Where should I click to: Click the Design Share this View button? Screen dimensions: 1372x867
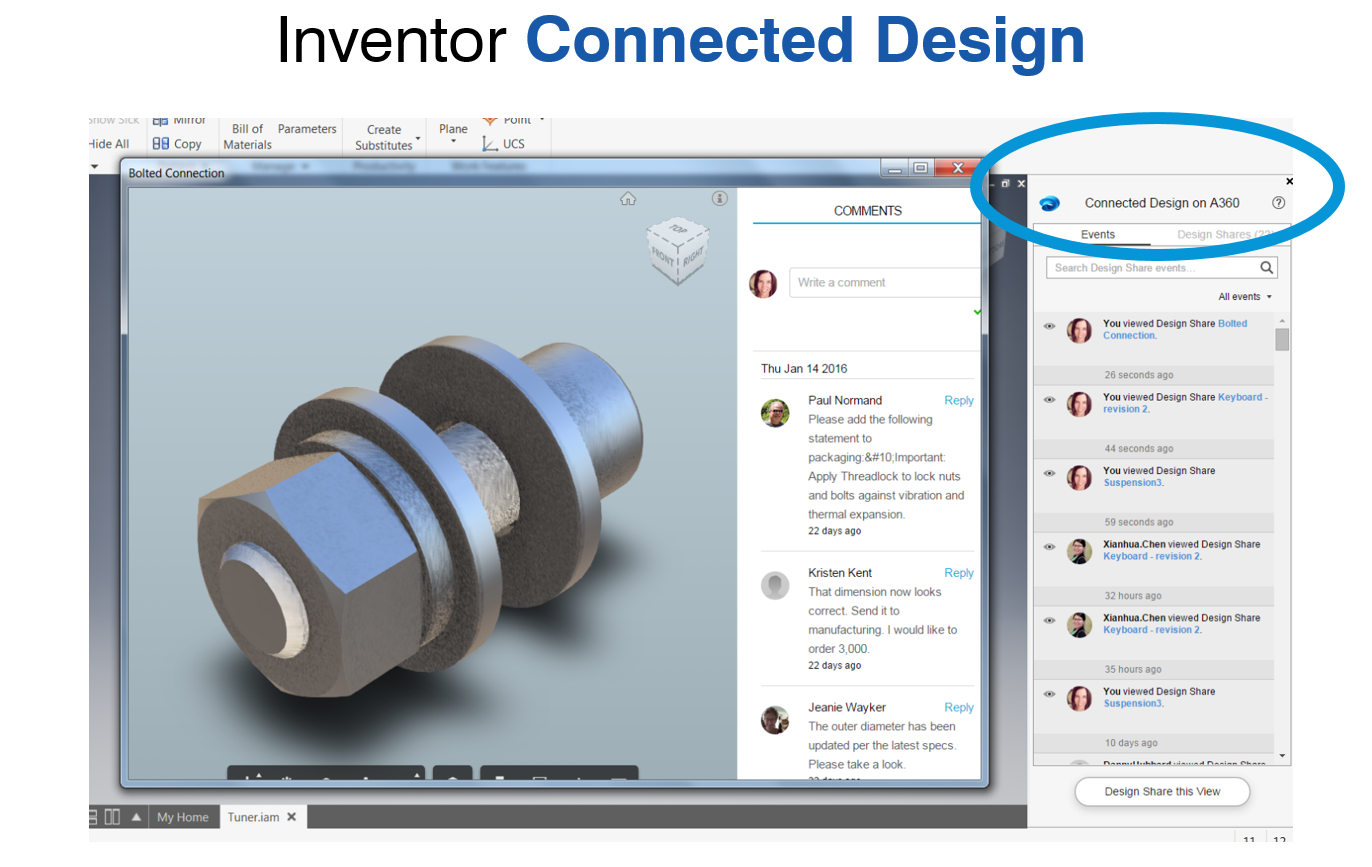[1161, 791]
